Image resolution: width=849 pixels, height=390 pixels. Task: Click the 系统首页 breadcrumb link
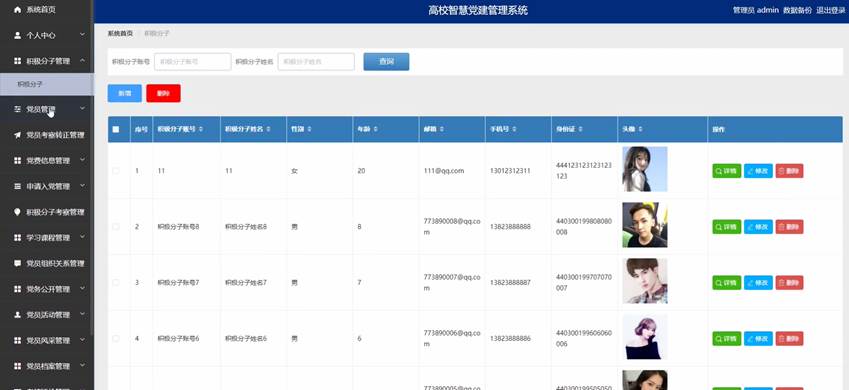(x=120, y=34)
